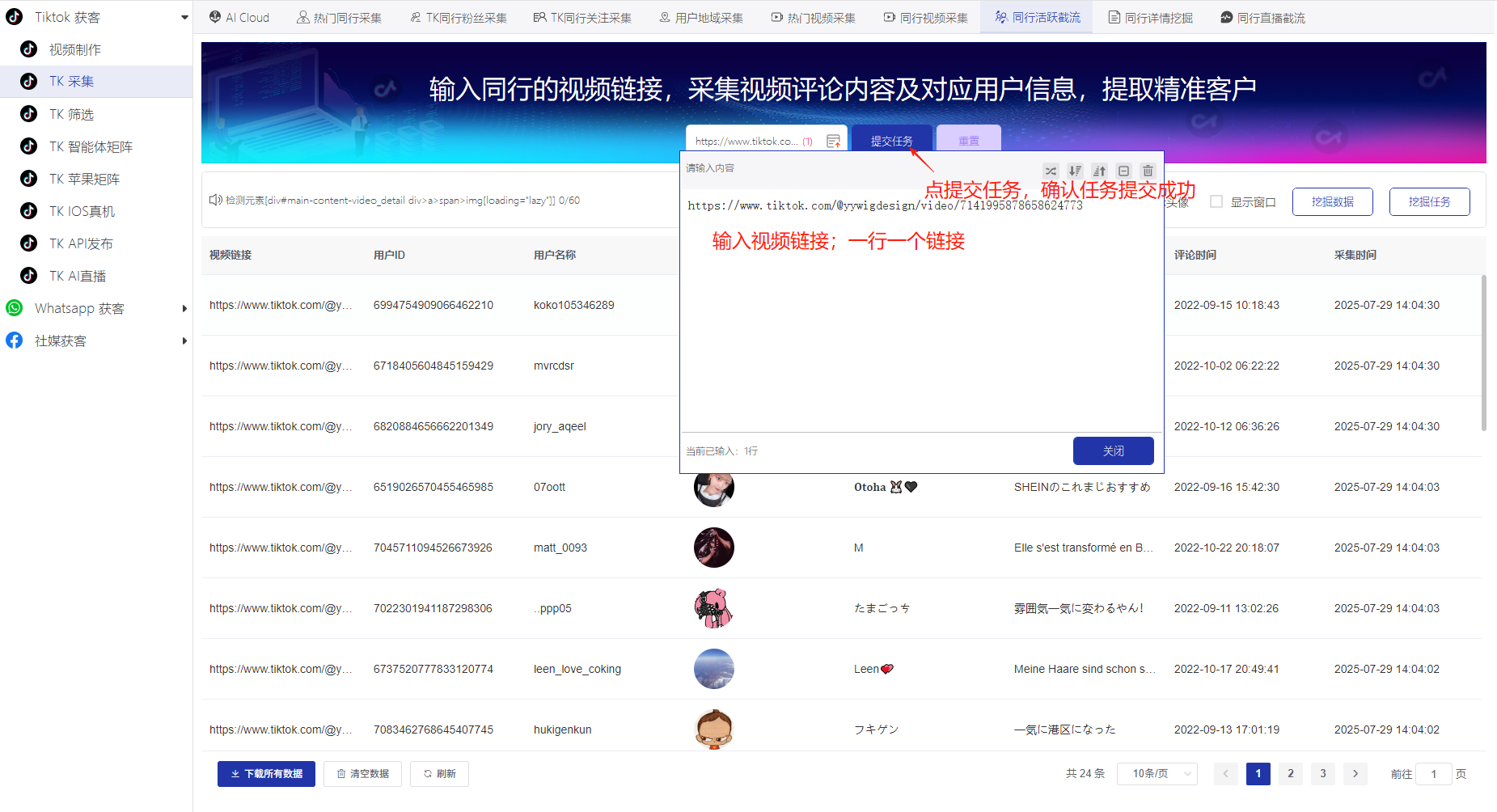Click the paste icon next to the URL field
Viewport: 1497px width, 812px height.
pyautogui.click(x=834, y=140)
